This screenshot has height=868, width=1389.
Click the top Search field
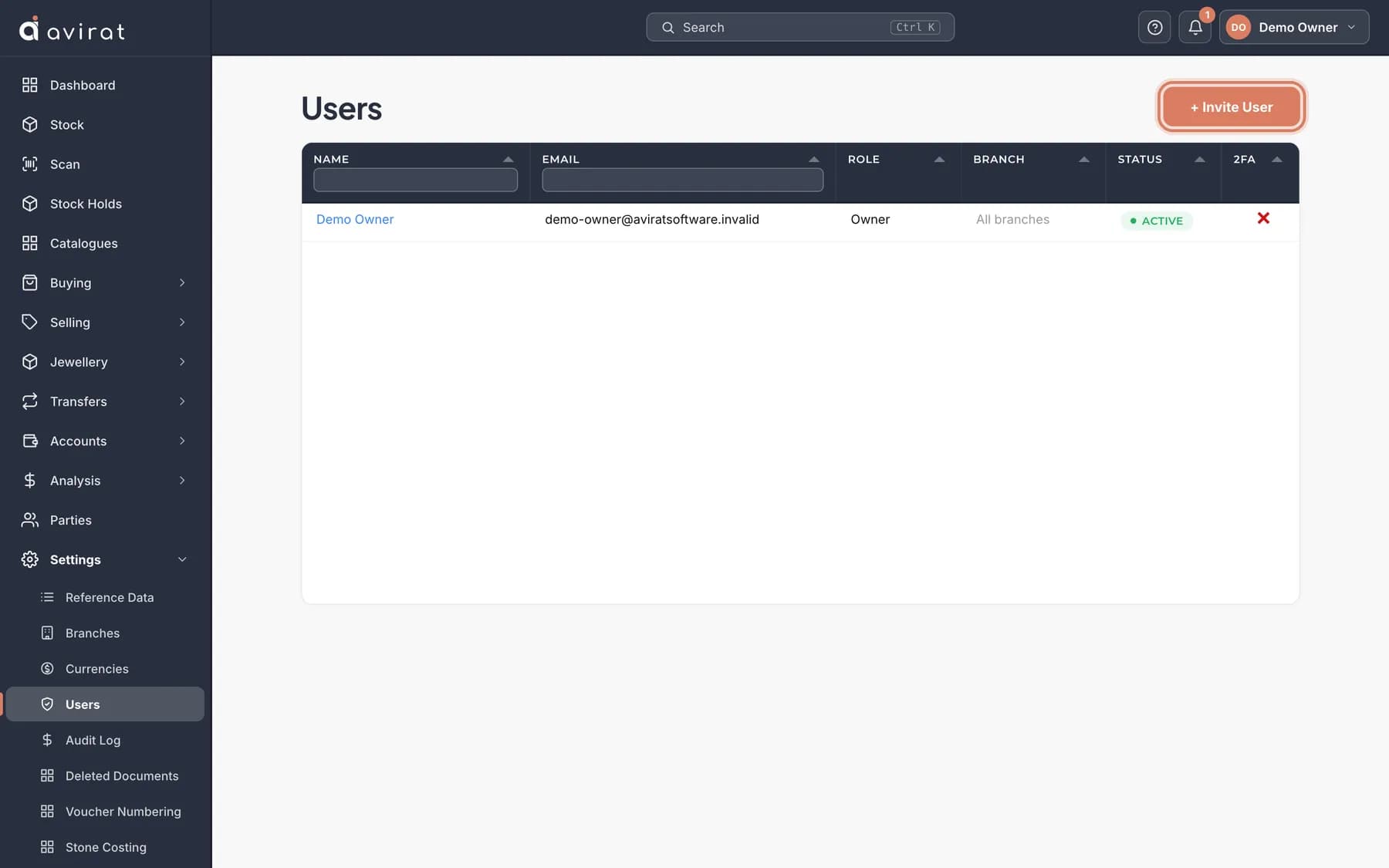[x=800, y=27]
